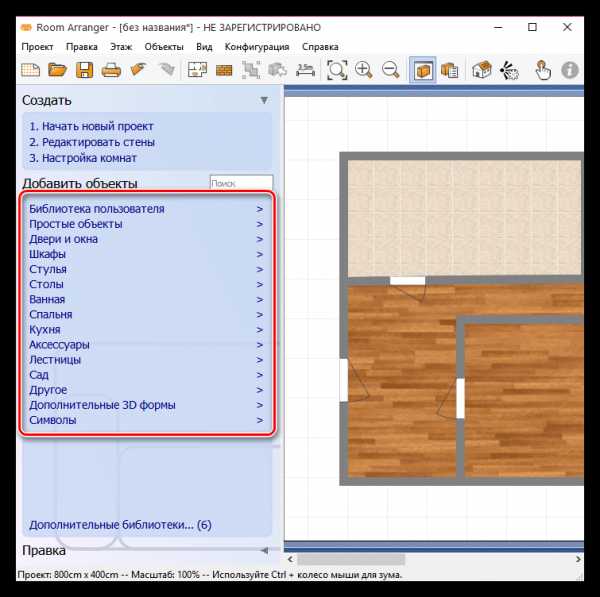Expand the Правка panel arrow

pos(264,551)
